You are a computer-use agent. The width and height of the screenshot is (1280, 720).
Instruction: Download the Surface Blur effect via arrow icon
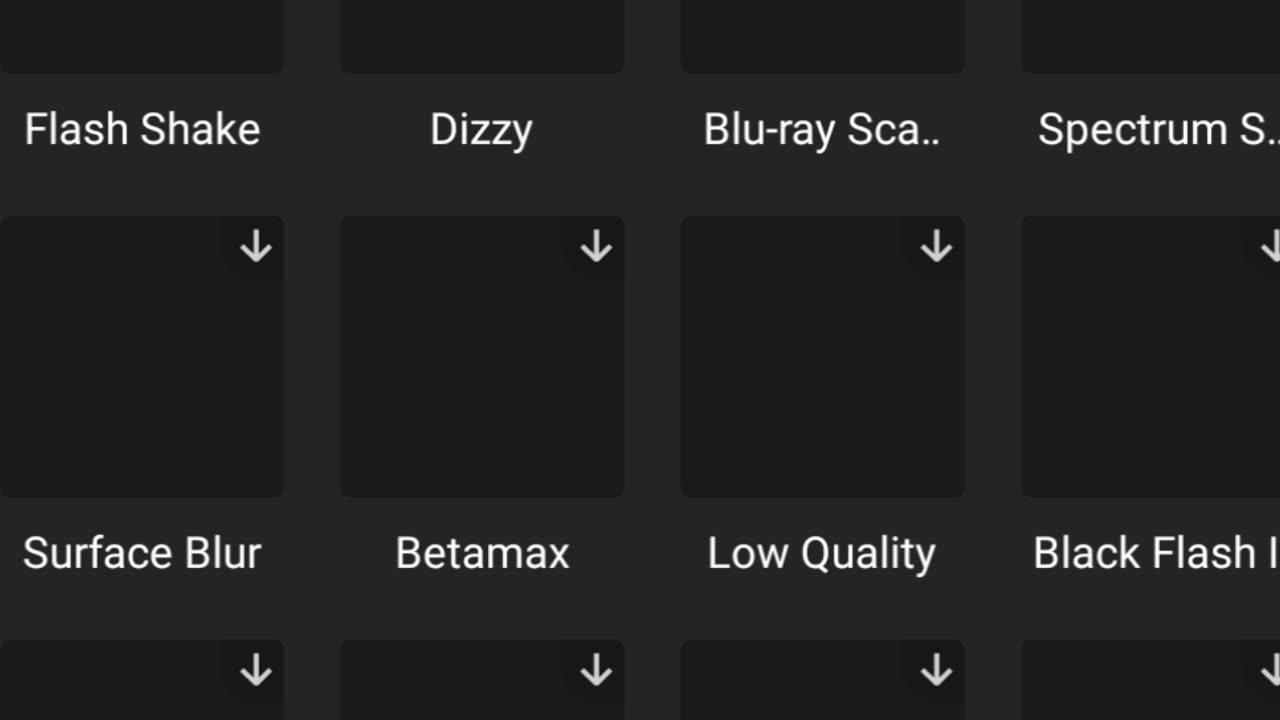point(256,246)
